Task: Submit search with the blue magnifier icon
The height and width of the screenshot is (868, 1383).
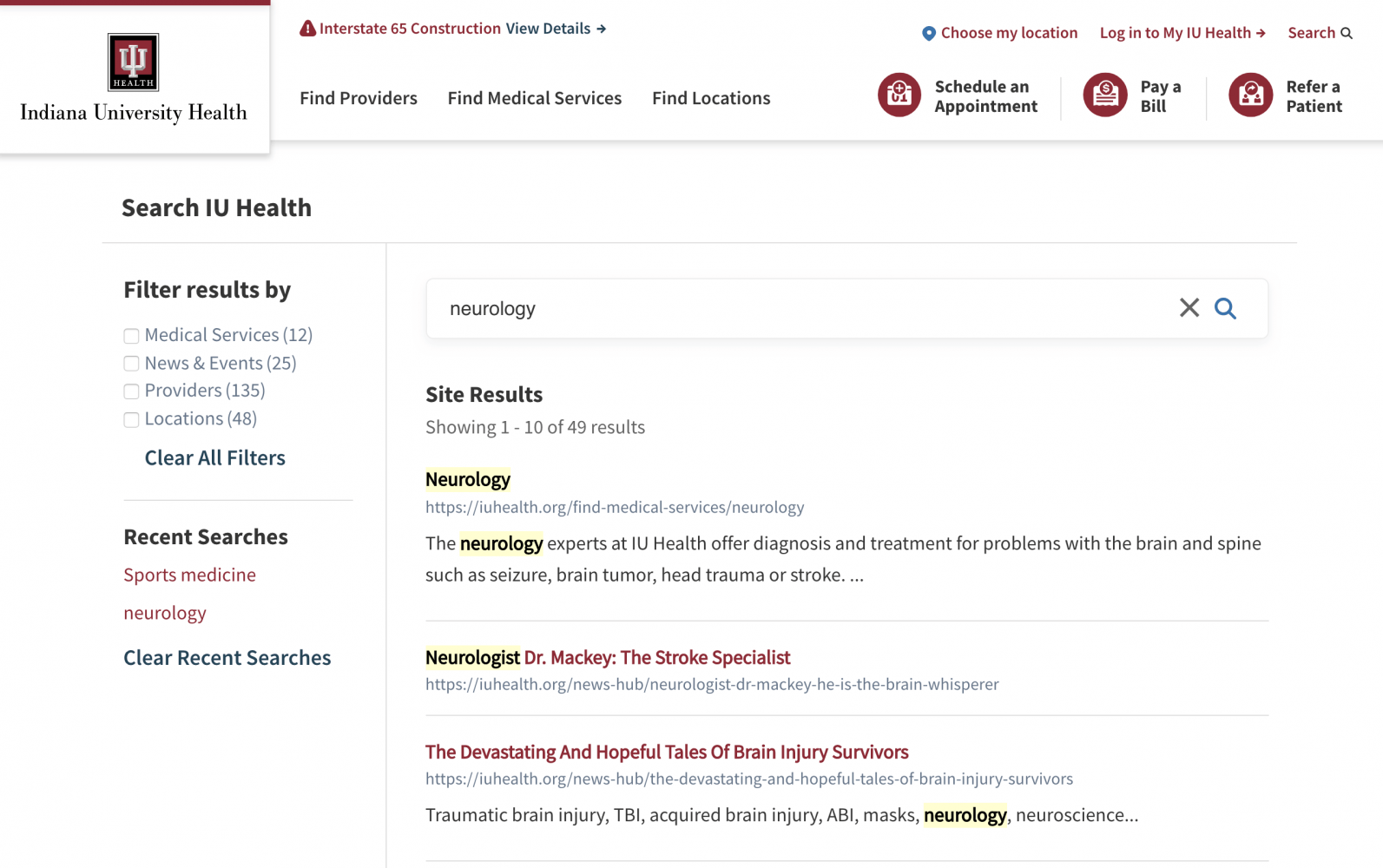Action: tap(1225, 308)
